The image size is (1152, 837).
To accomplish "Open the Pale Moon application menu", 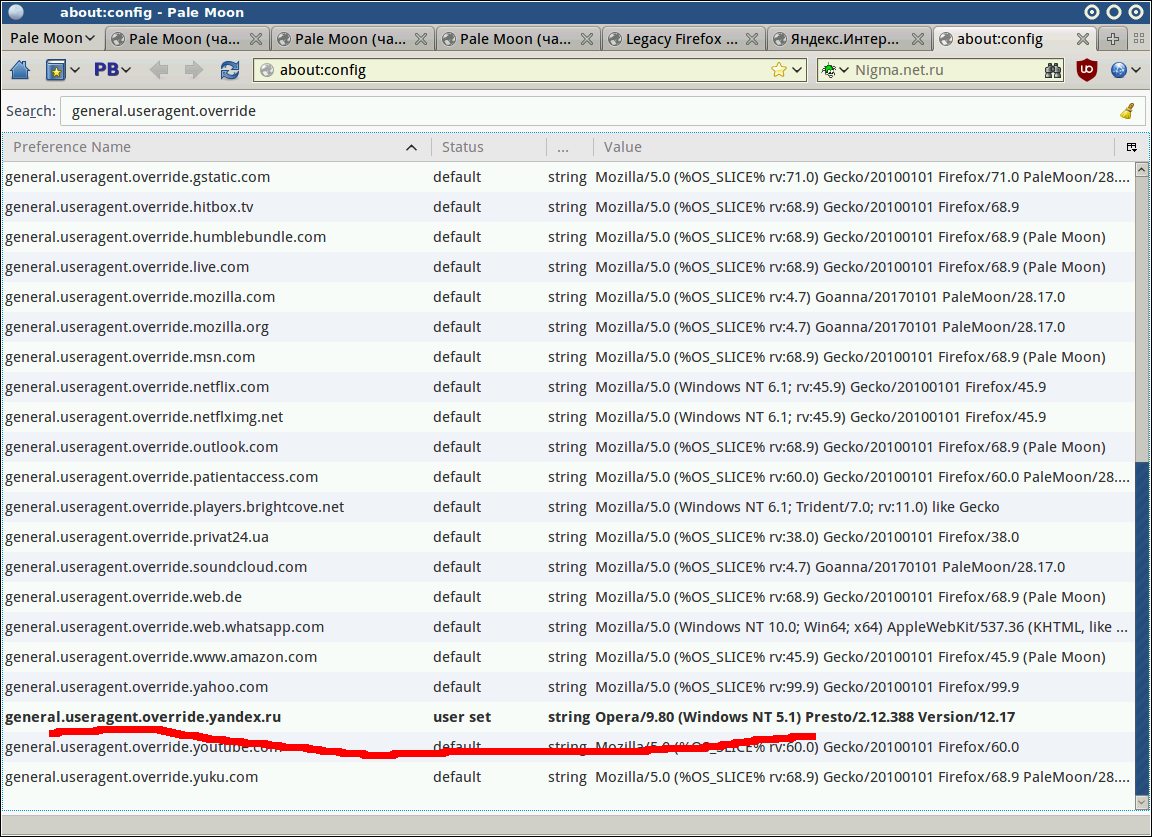I will point(52,39).
